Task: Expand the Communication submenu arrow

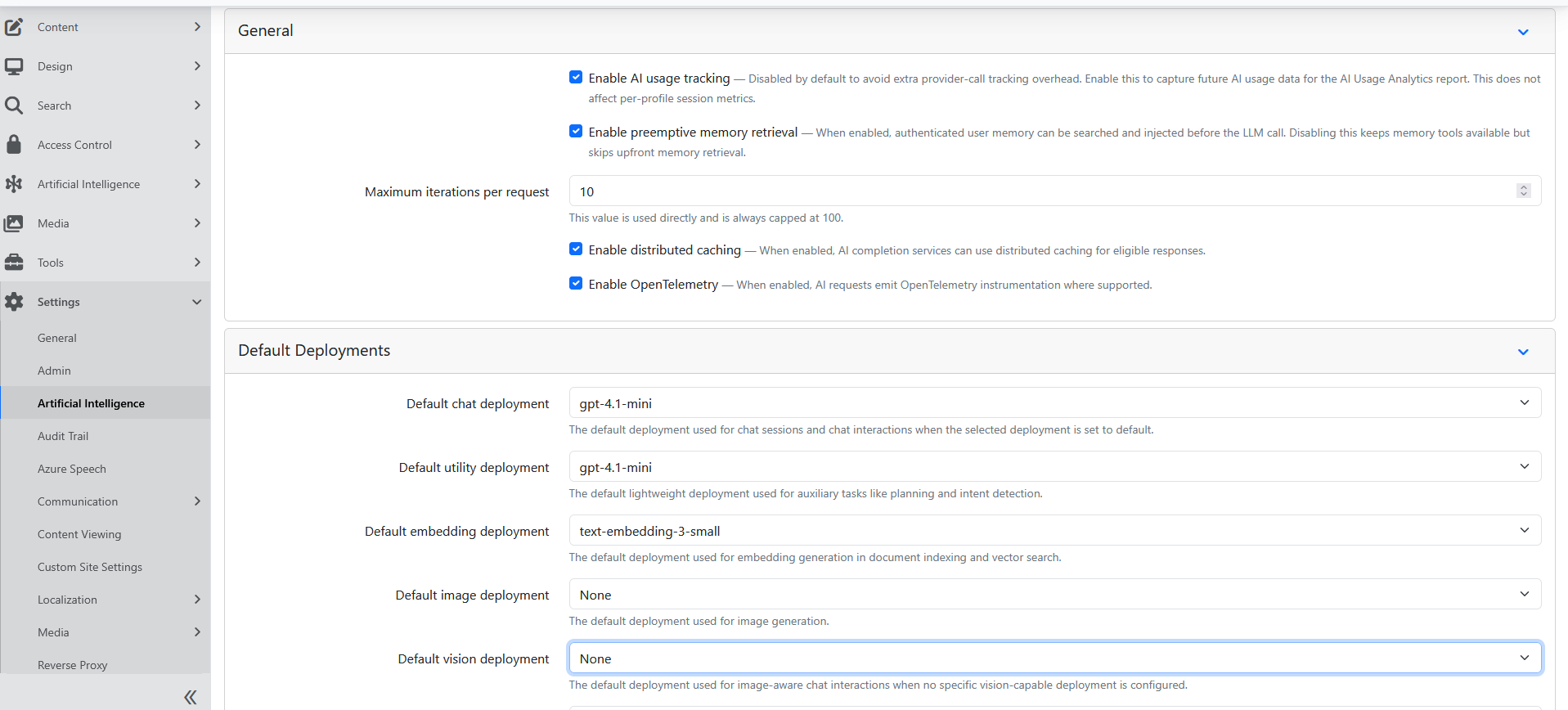Action: [197, 501]
